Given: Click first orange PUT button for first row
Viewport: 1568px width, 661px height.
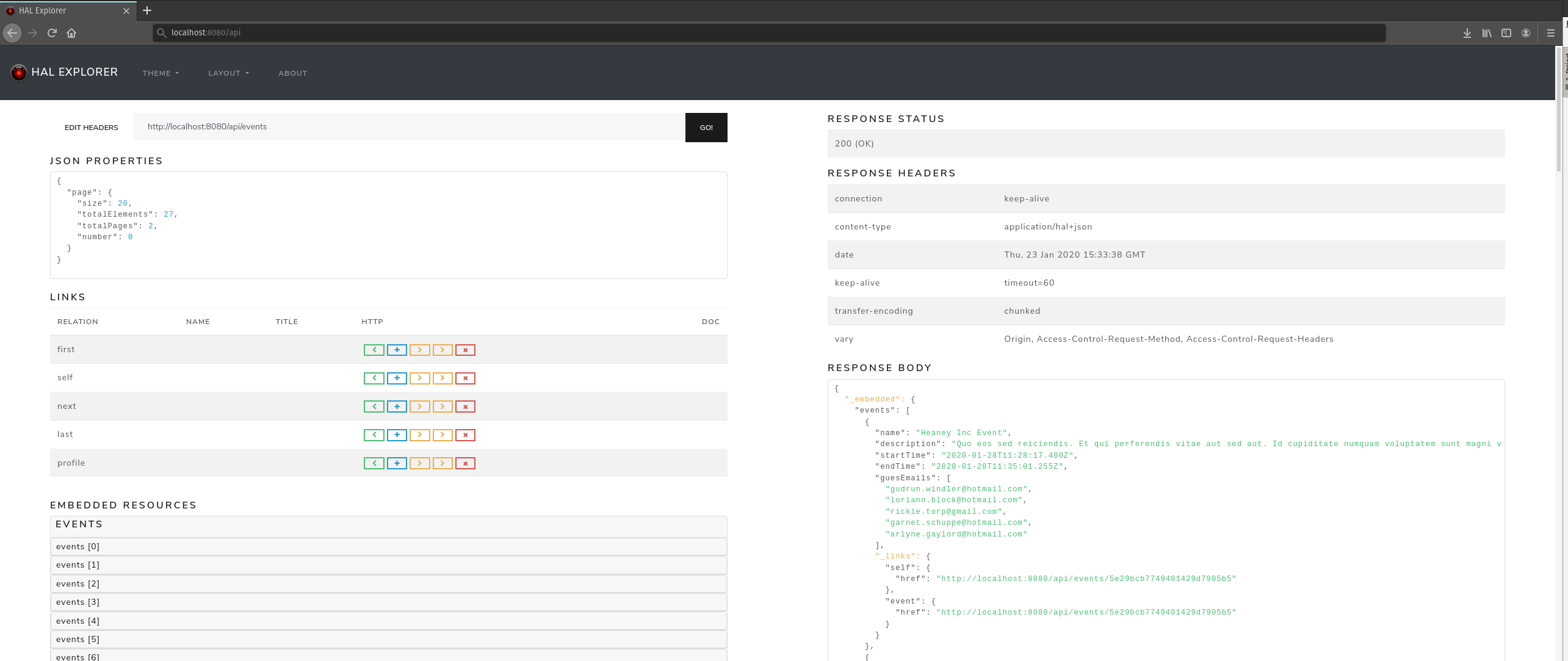Looking at the screenshot, I should tap(419, 350).
